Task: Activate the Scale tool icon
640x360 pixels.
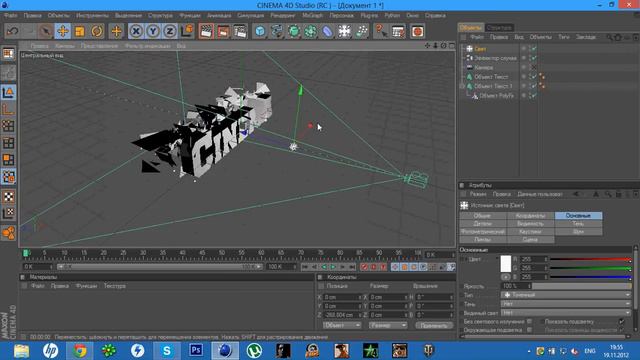Action: (x=80, y=31)
